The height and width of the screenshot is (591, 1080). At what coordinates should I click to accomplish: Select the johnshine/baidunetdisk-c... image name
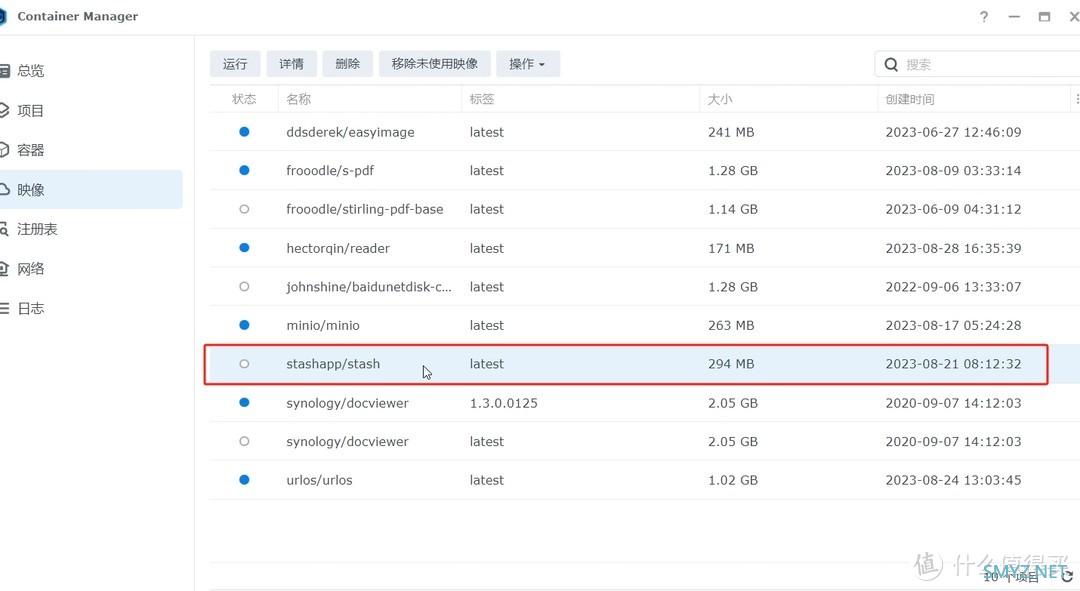pyautogui.click(x=368, y=287)
